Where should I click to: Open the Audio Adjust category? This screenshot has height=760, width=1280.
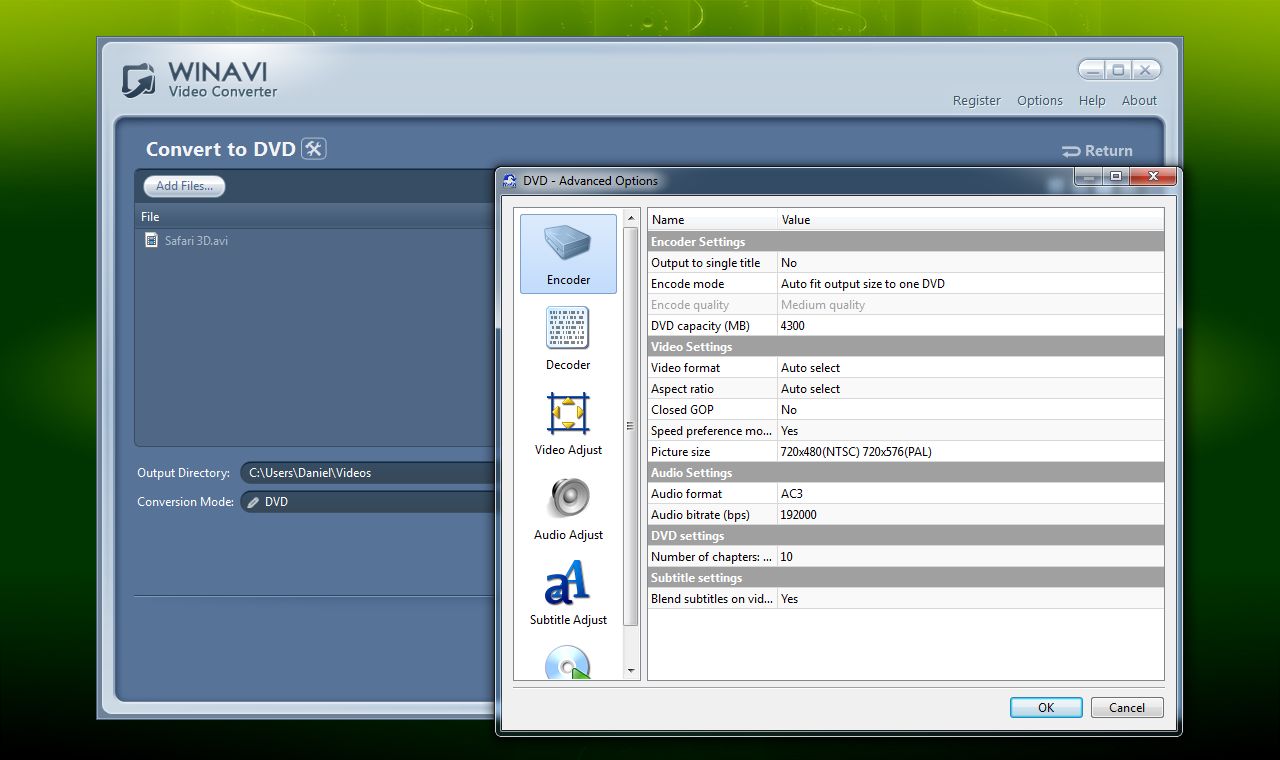(x=568, y=509)
